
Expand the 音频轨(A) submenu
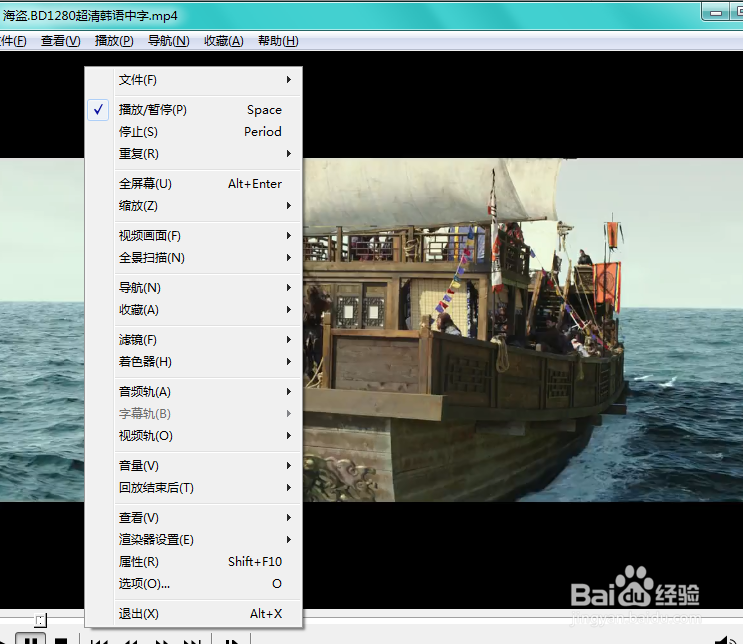193,392
